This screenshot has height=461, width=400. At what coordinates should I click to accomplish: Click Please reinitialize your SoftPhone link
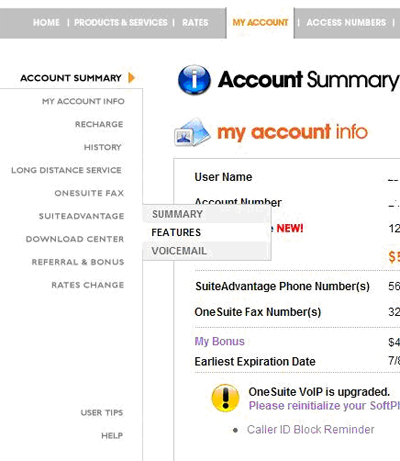tap(324, 406)
